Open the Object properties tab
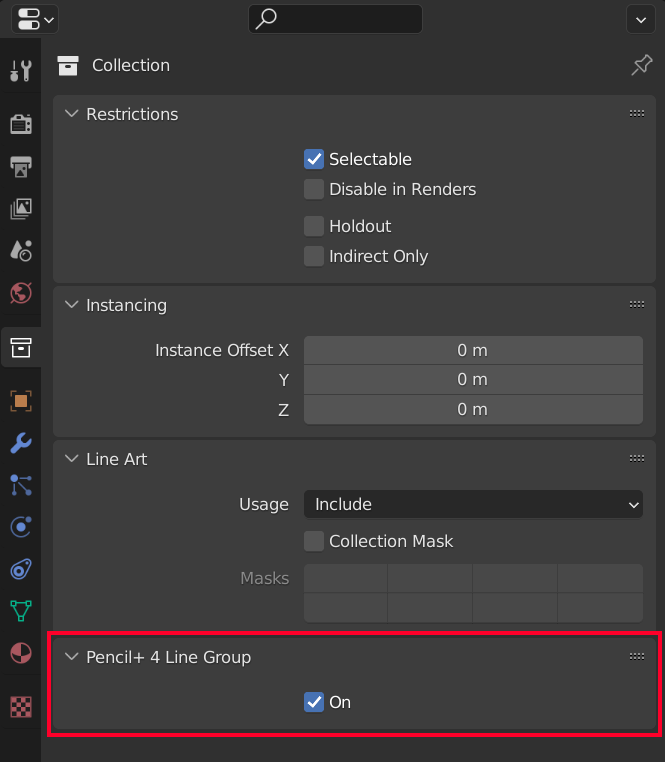Screen dimensions: 665x762 21,400
